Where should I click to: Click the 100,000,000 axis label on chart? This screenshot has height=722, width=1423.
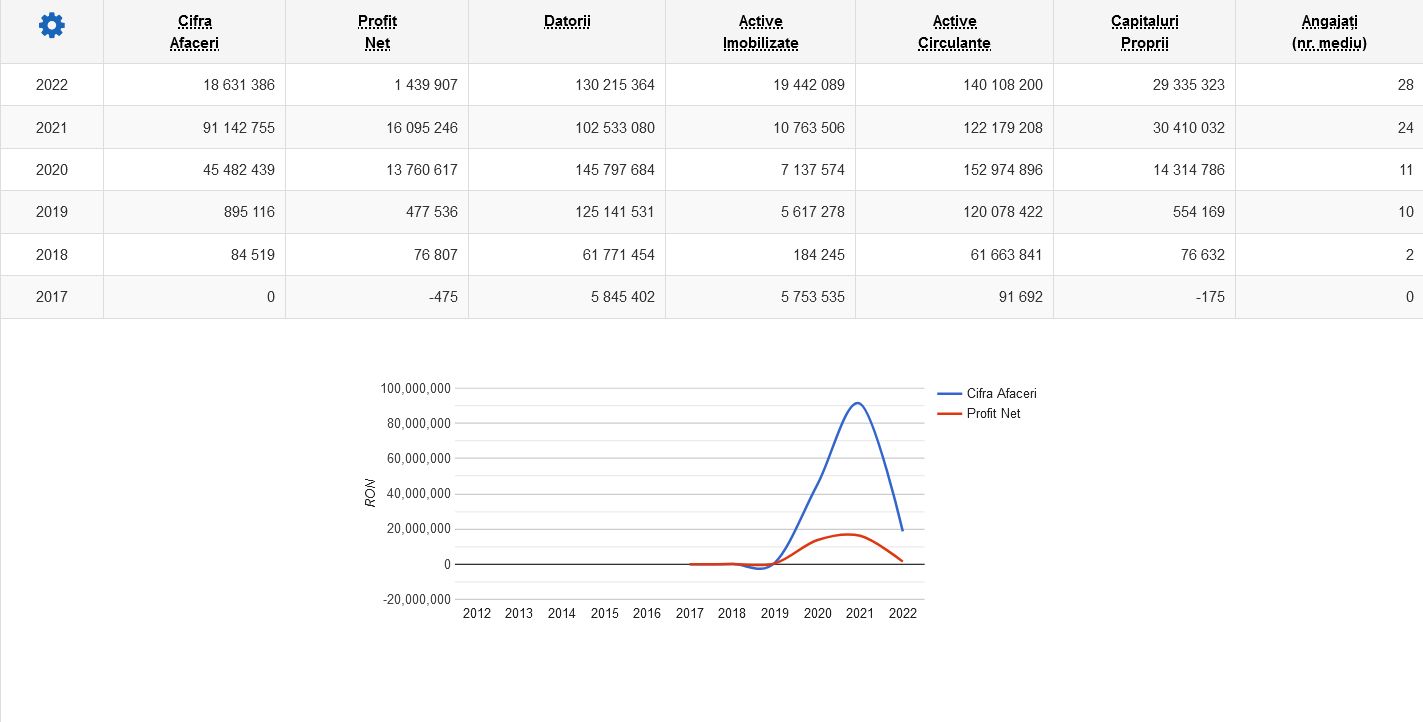coord(416,388)
